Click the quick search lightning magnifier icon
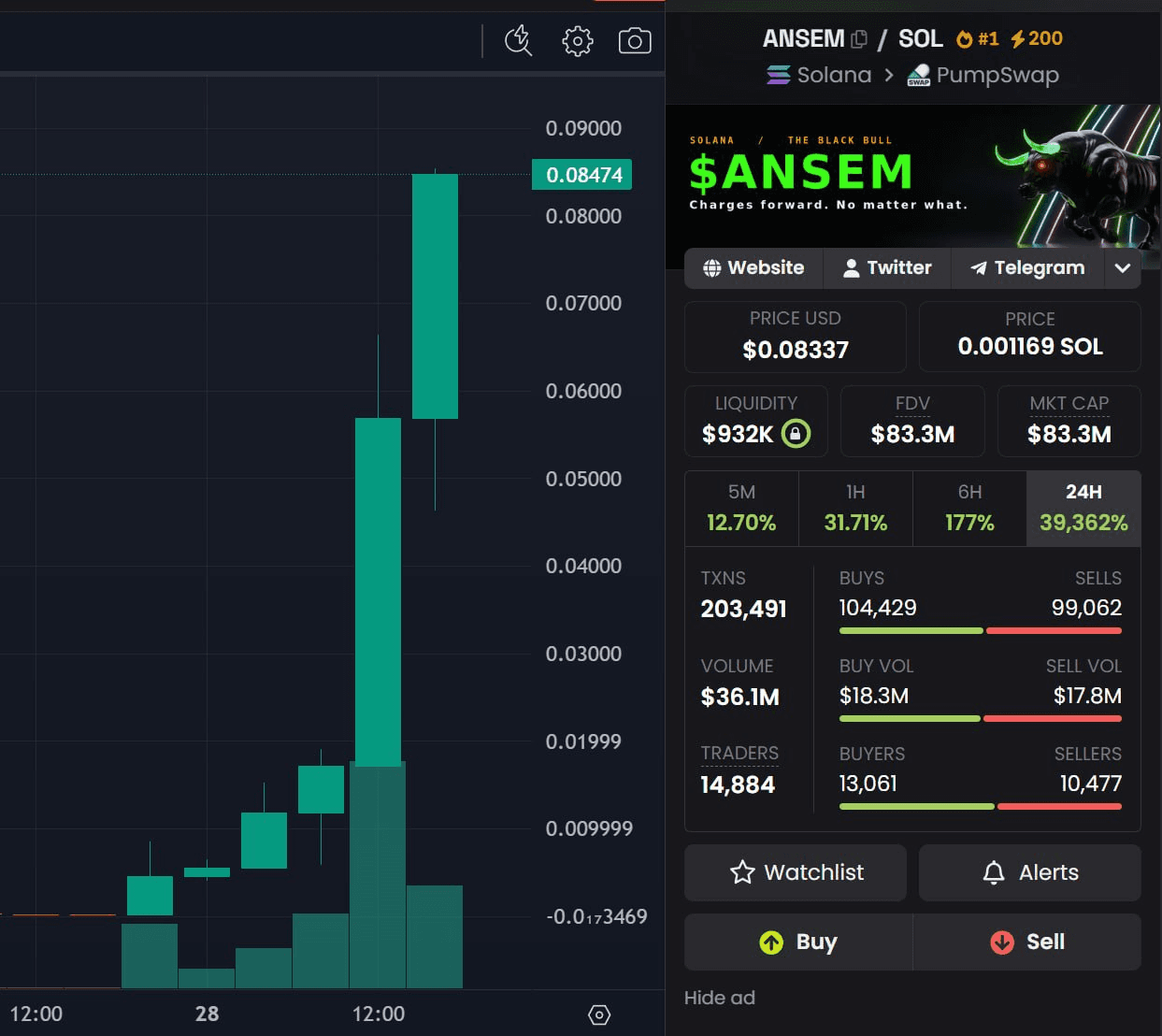The height and width of the screenshot is (1036, 1162). tap(518, 41)
